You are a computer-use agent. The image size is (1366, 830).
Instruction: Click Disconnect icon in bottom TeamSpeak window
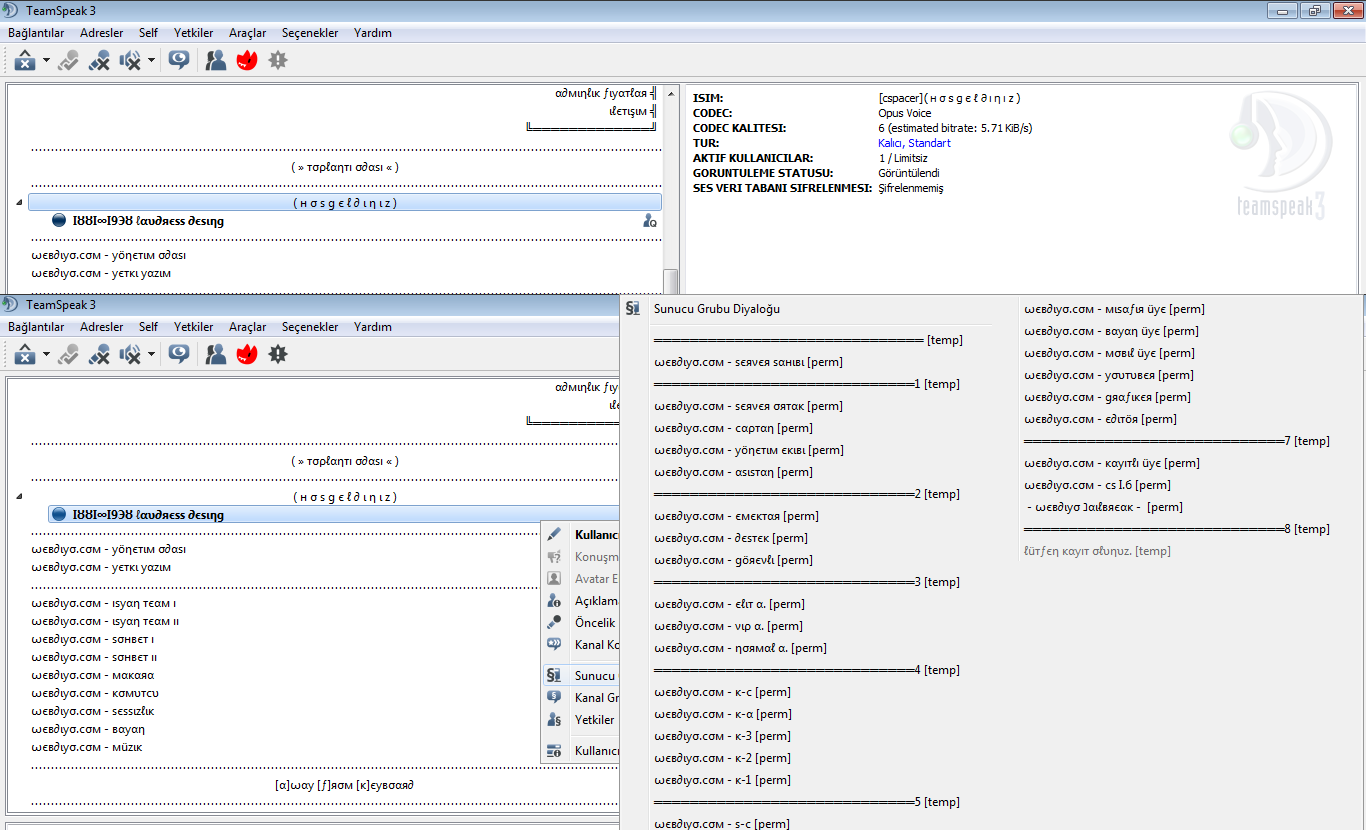tap(25, 354)
